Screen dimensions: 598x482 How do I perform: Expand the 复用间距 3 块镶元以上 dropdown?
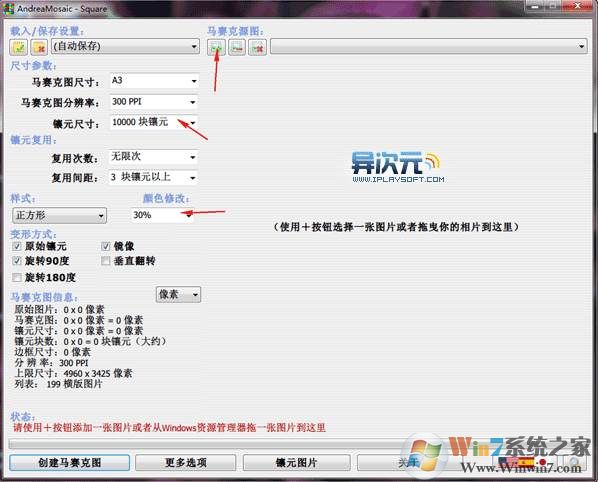point(153,177)
